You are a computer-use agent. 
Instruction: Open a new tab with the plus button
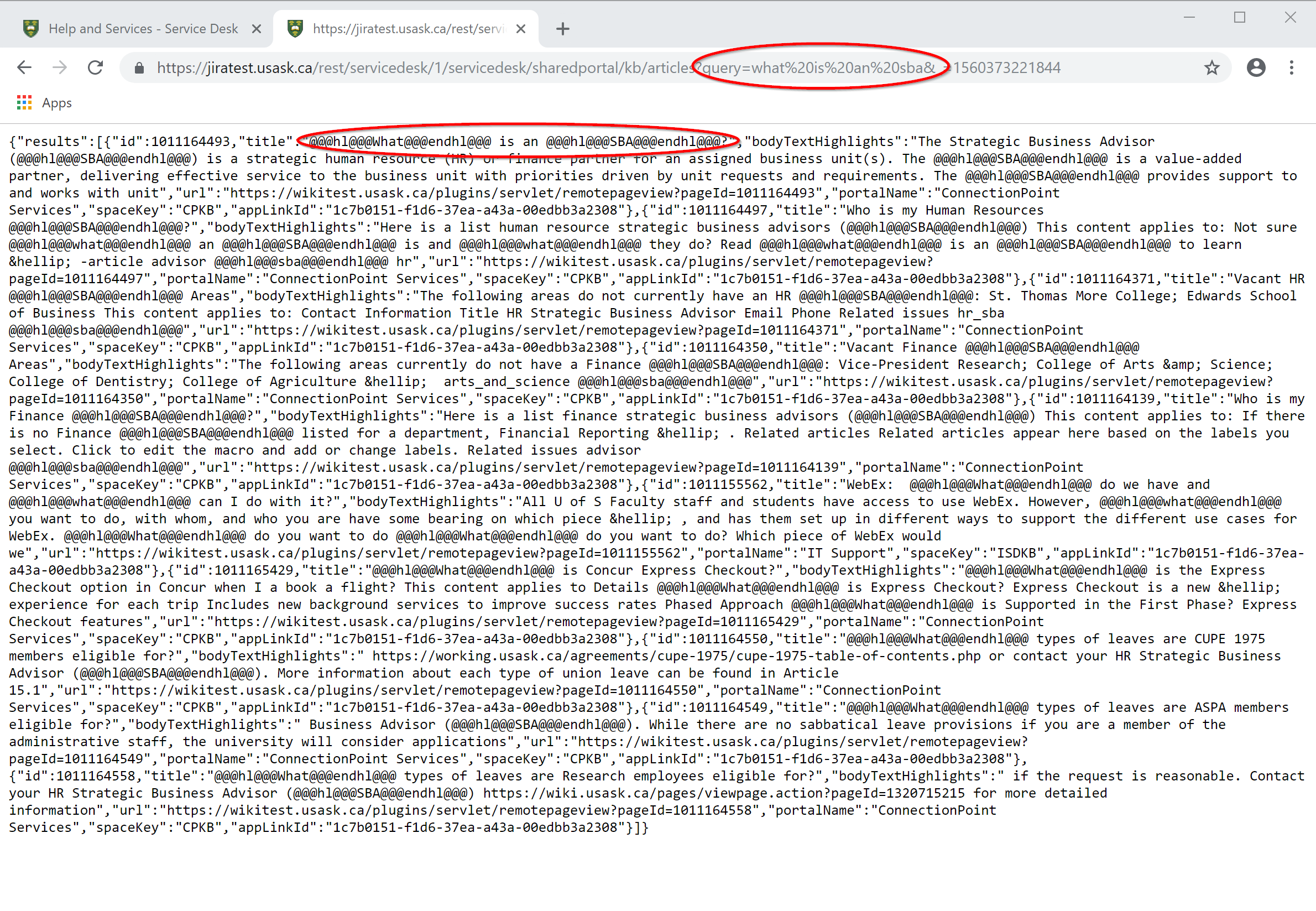[x=562, y=29]
